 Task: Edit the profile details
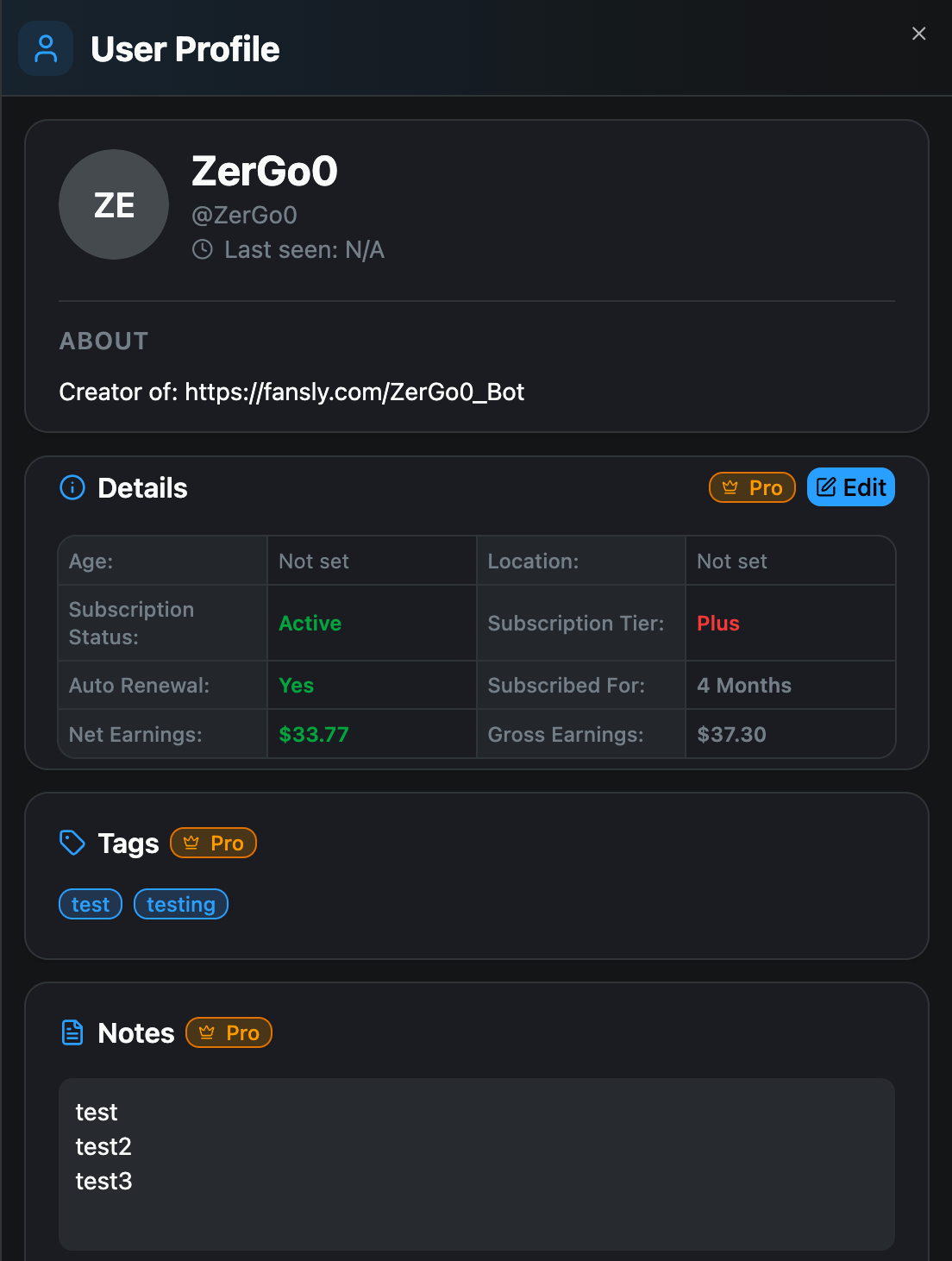tap(851, 487)
